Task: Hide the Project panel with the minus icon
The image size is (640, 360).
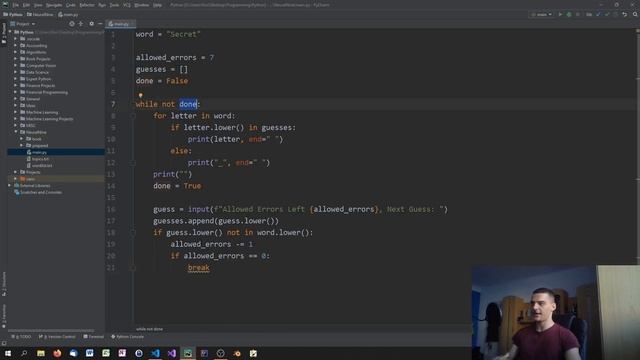Action: (100, 24)
